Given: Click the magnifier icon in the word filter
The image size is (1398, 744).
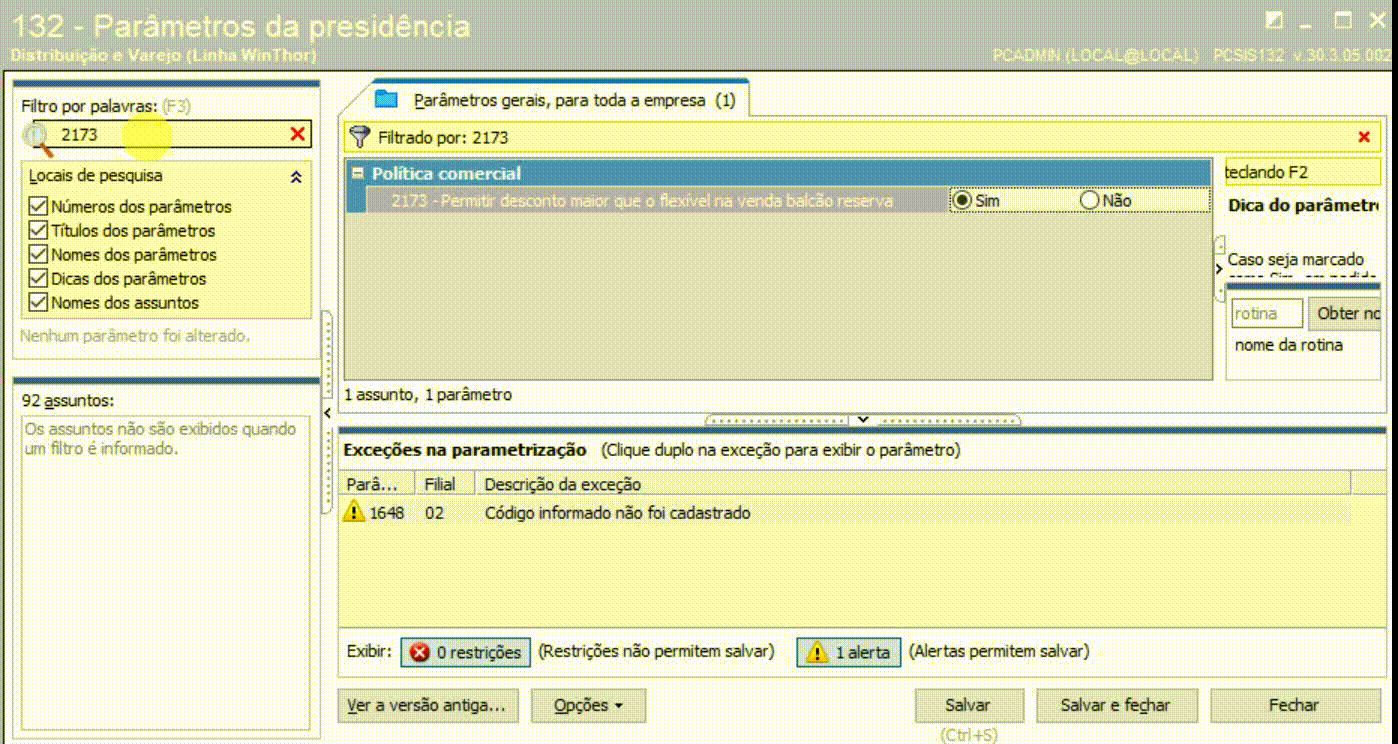Looking at the screenshot, I should point(37,137).
